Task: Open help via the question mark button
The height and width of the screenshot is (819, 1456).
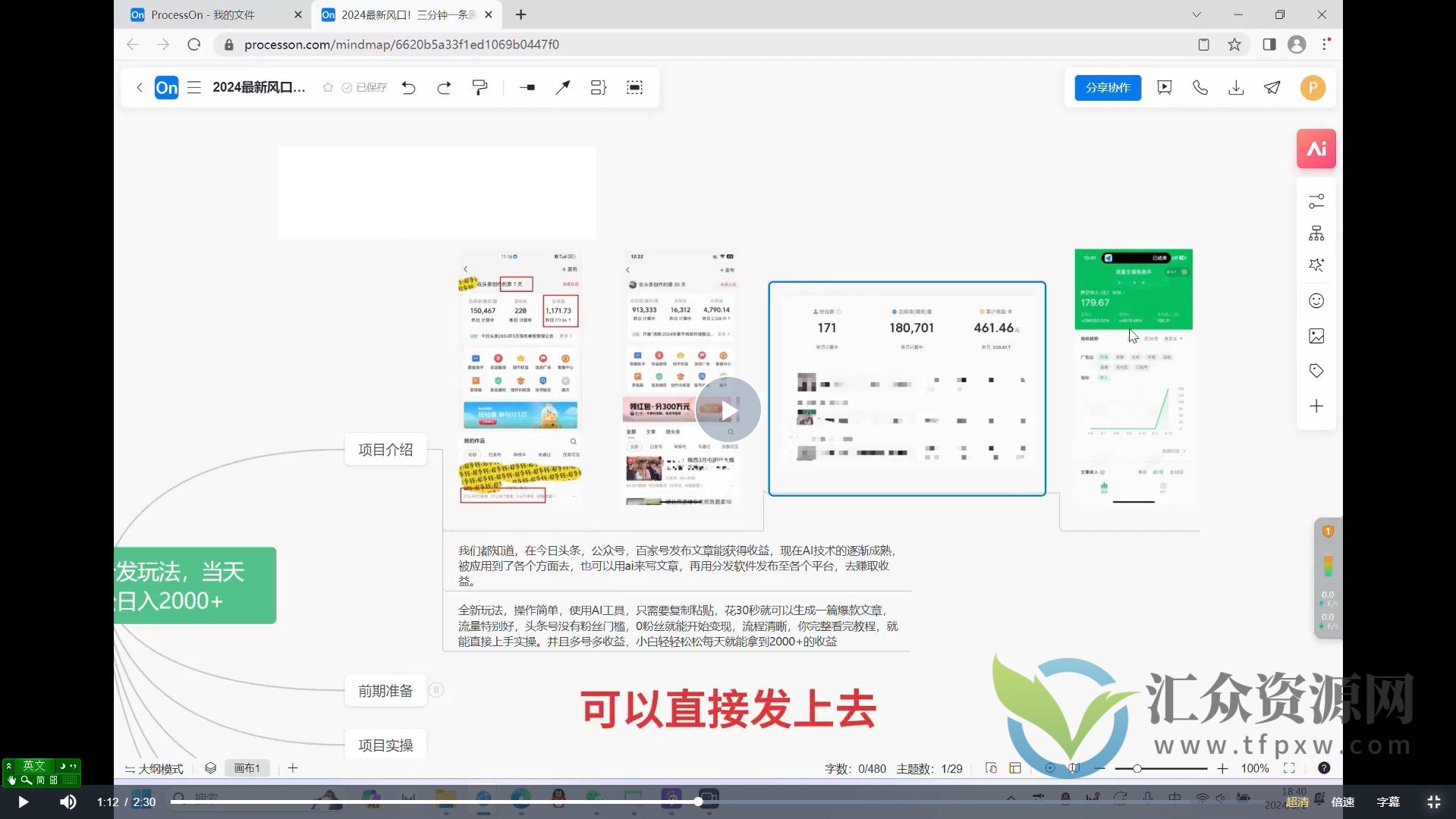Action: [1324, 768]
